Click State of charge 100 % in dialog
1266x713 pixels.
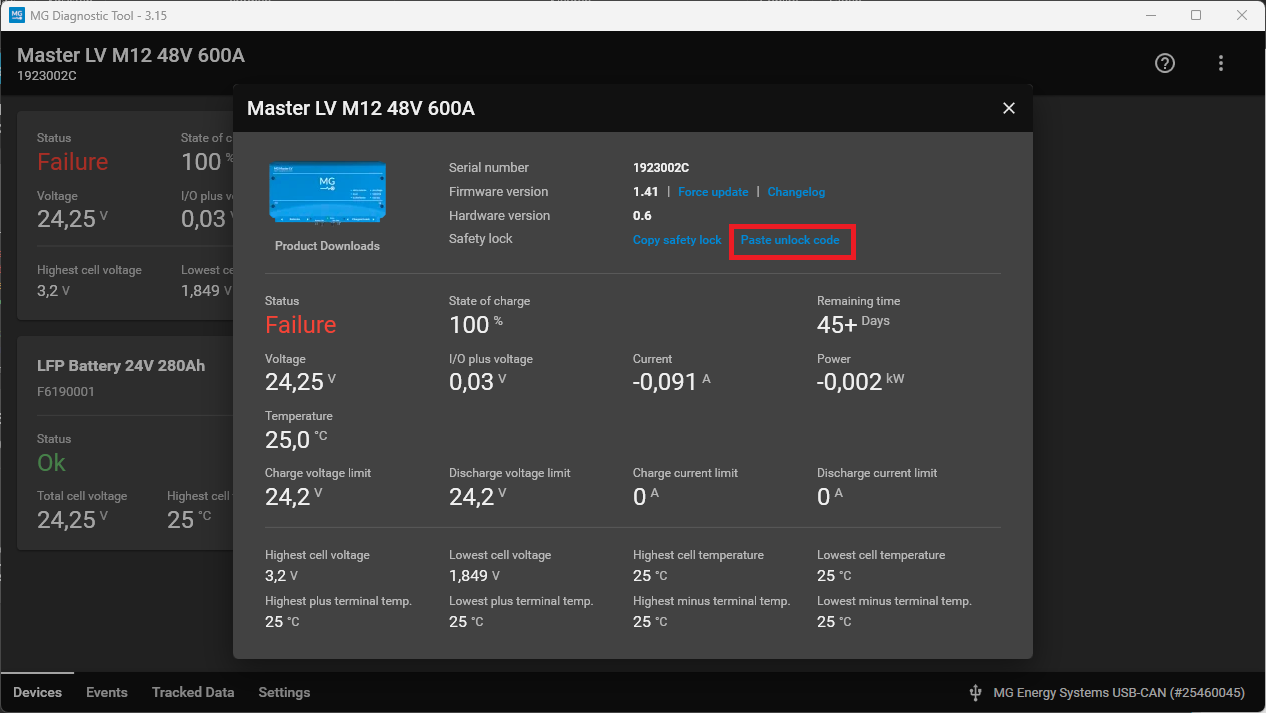coord(476,324)
